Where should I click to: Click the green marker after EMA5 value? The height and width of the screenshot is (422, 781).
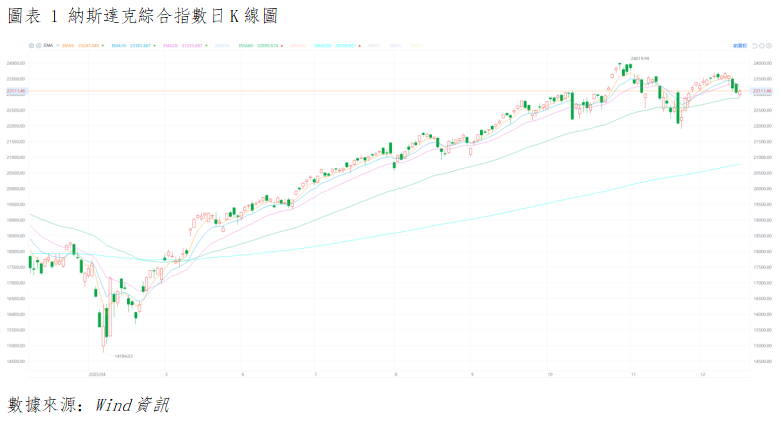103,45
